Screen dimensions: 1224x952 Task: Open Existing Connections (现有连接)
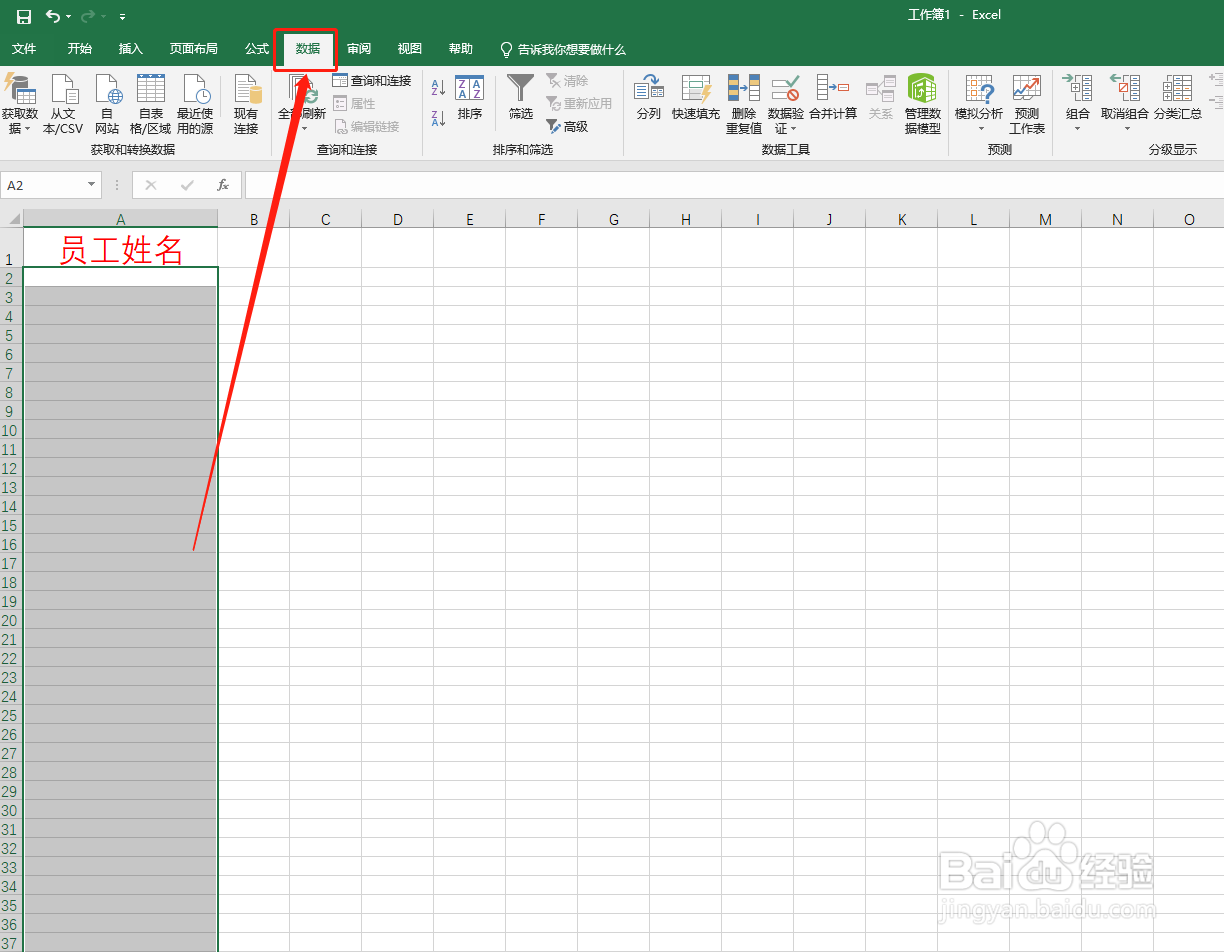point(246,105)
